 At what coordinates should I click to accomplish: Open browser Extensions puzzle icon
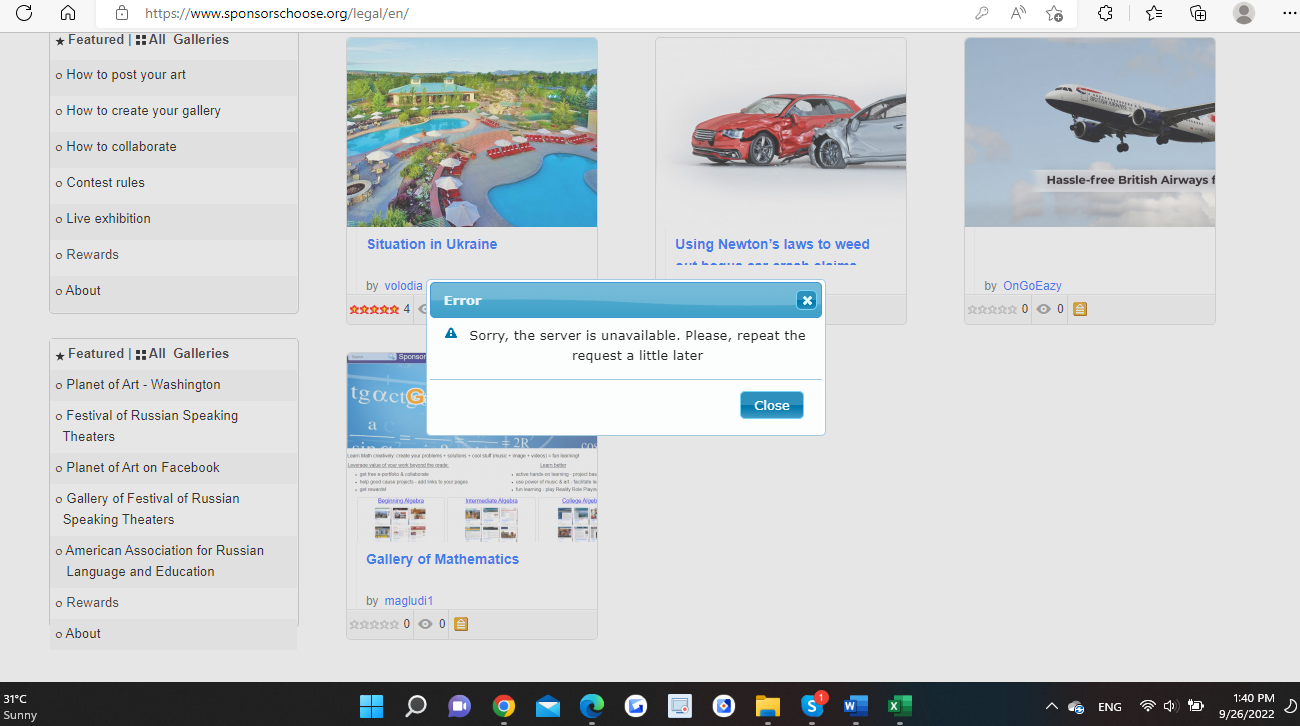(1105, 13)
